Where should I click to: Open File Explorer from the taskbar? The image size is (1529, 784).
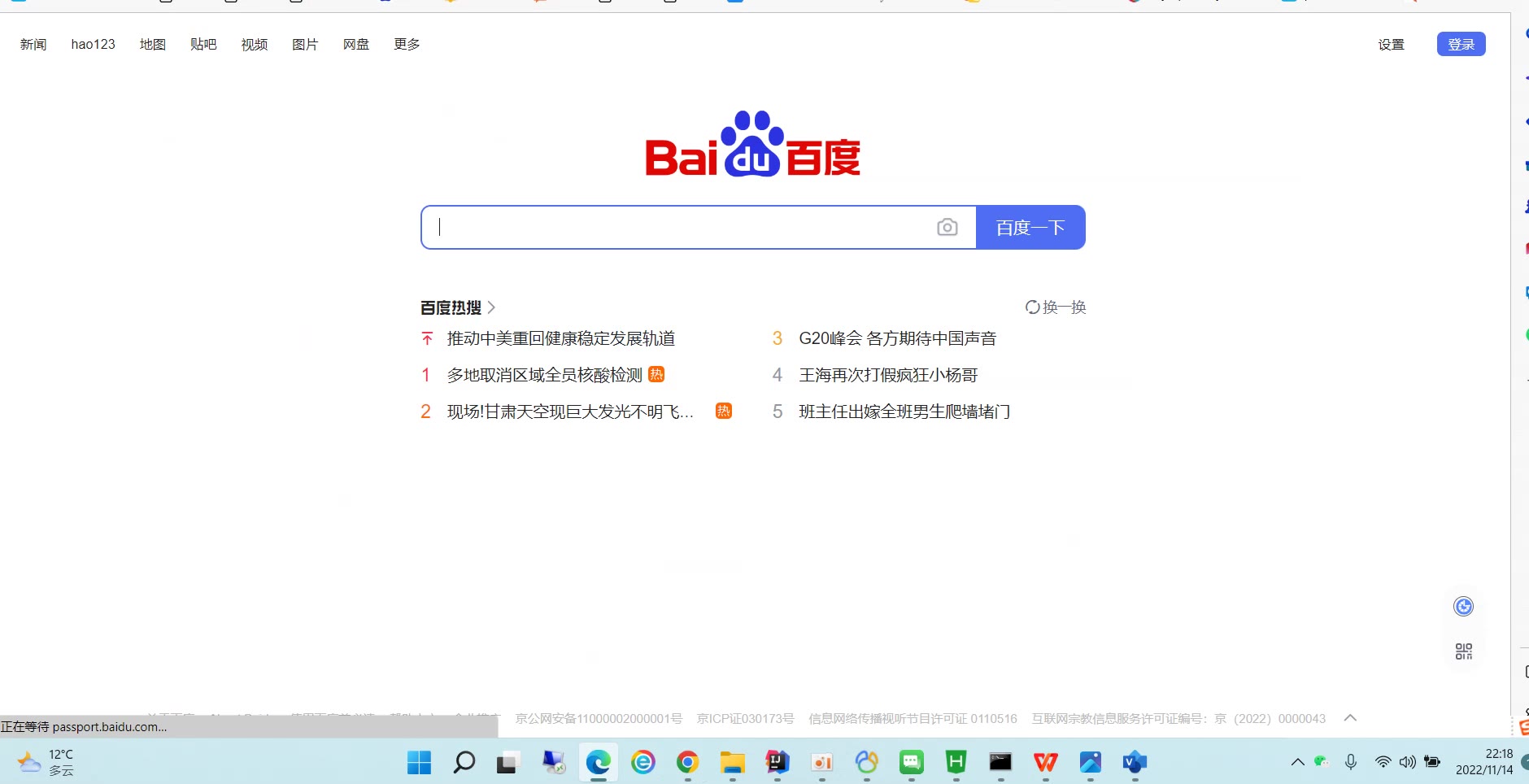tap(732, 762)
